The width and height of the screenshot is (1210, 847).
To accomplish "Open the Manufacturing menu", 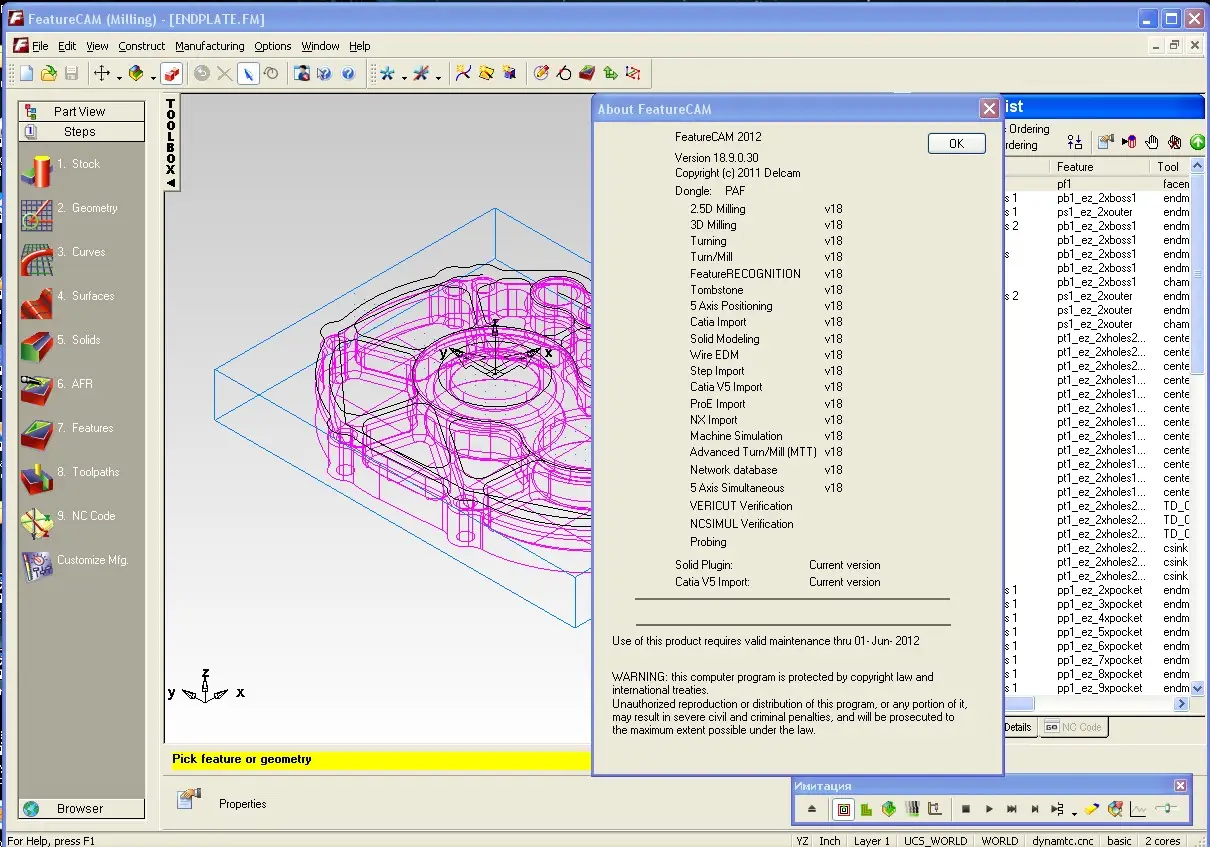I will [209, 46].
